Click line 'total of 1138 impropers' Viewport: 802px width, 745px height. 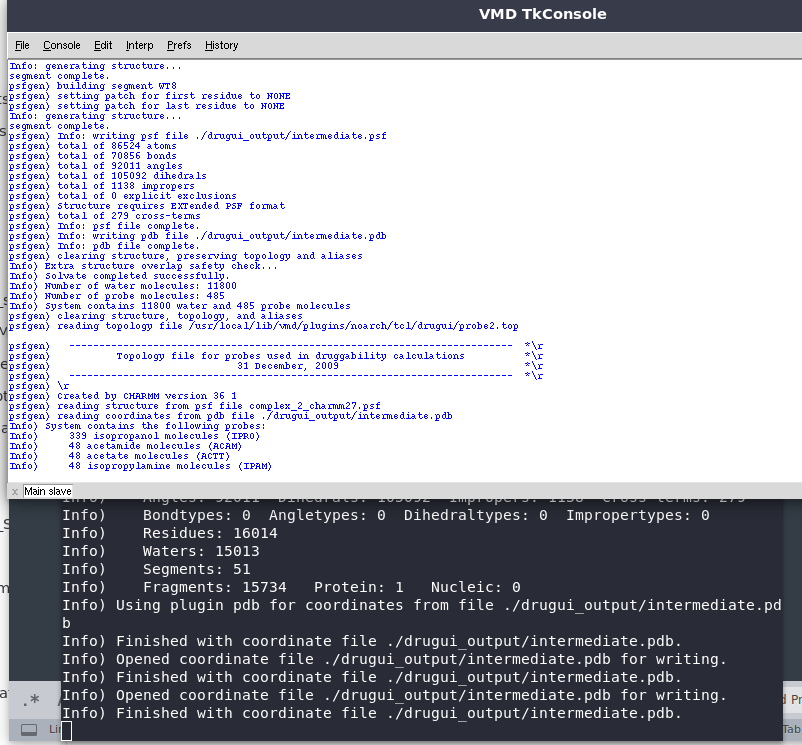click(x=102, y=186)
